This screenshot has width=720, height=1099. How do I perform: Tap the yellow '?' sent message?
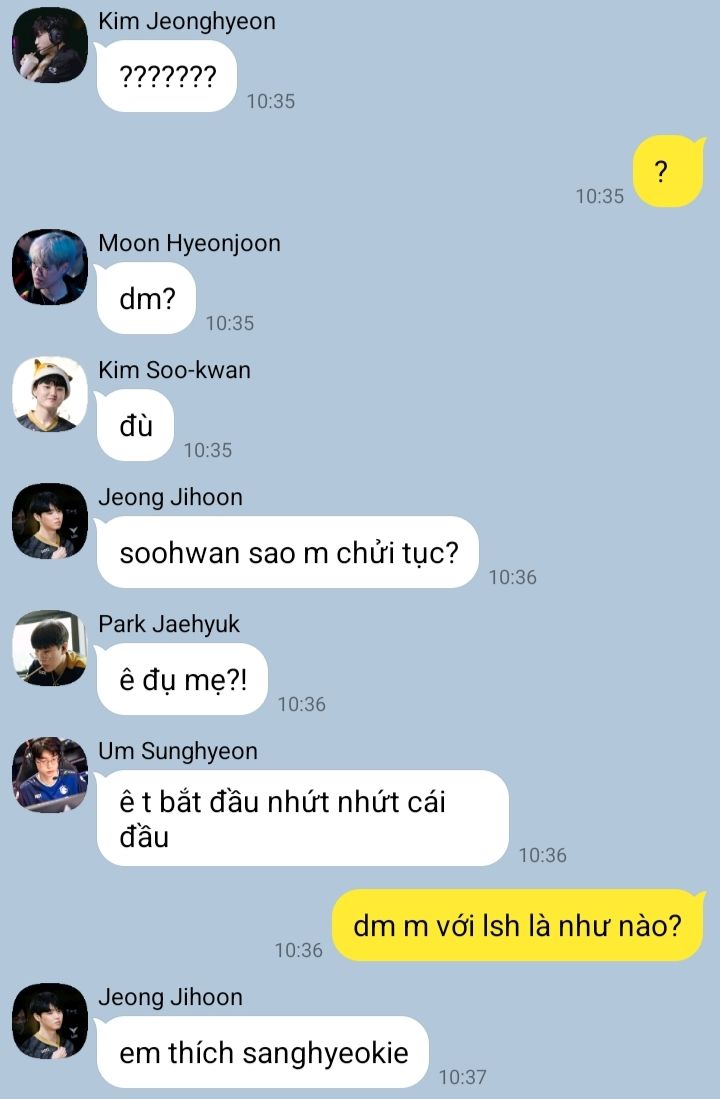pos(668,171)
